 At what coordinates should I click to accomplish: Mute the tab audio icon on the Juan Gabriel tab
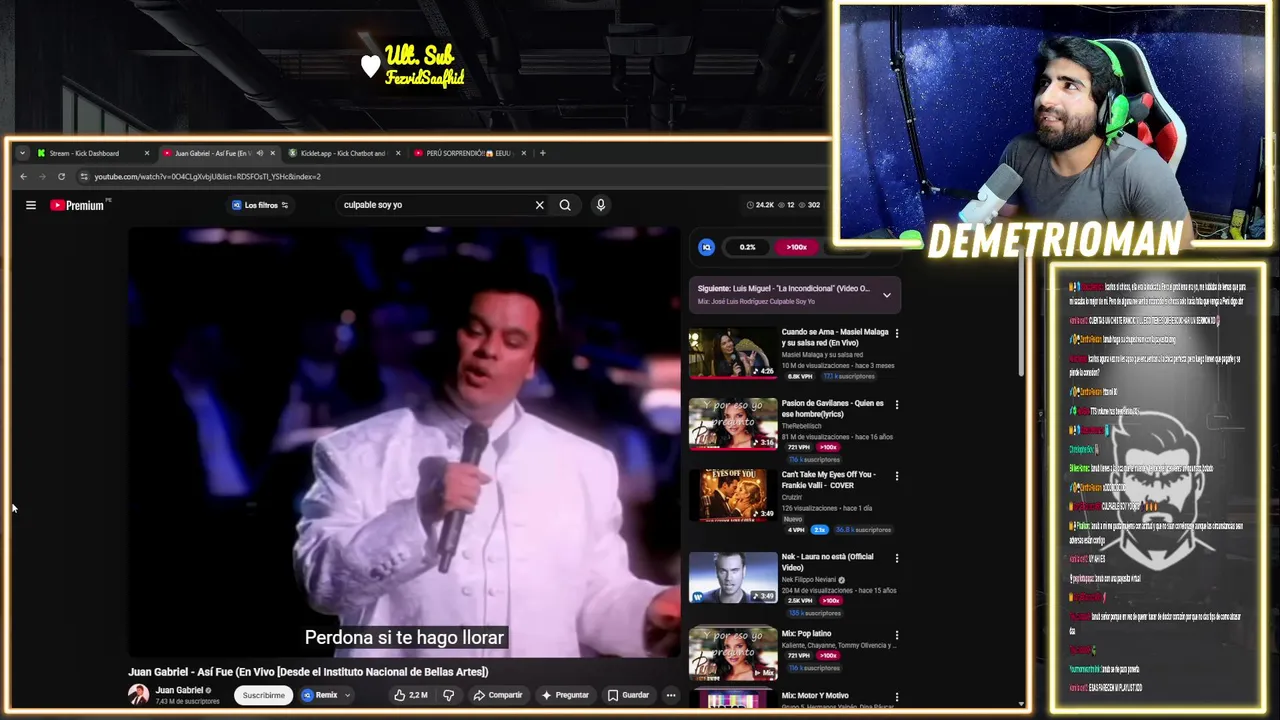[259, 153]
